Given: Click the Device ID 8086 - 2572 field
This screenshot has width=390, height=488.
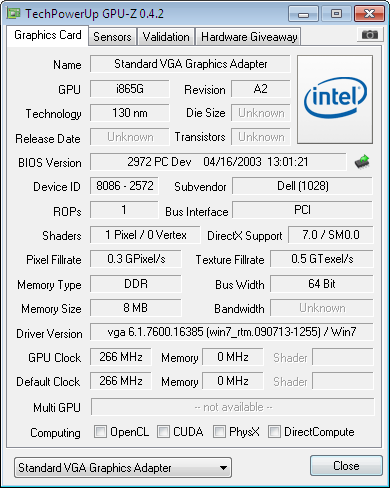Looking at the screenshot, I should click(124, 186).
